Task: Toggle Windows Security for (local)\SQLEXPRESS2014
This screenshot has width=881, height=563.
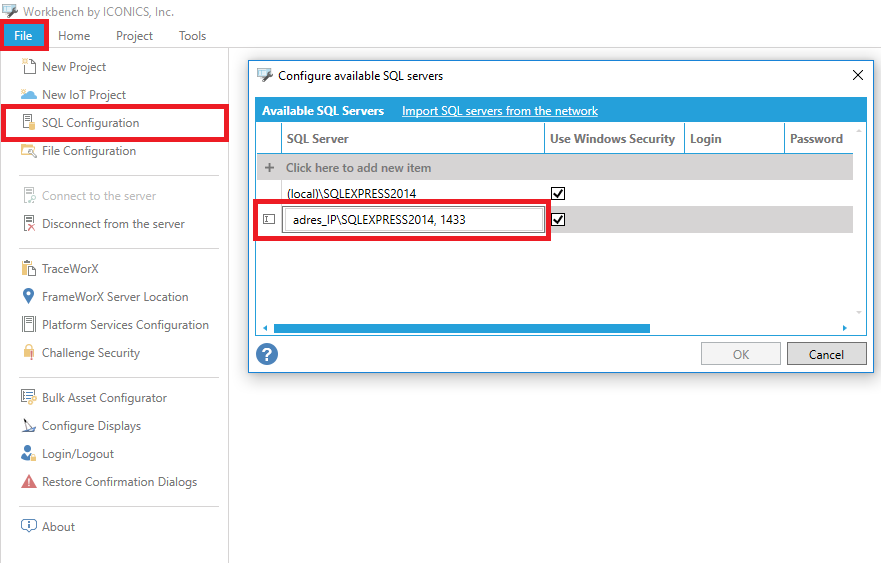Action: click(x=558, y=193)
